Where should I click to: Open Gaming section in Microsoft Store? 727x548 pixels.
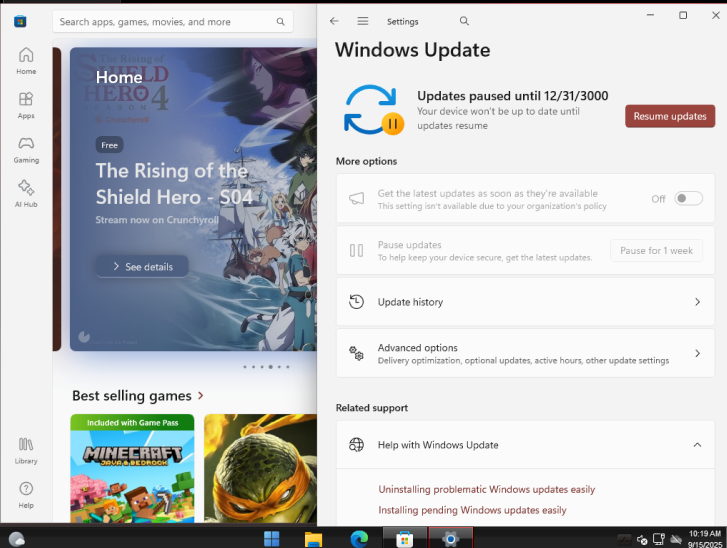point(26,150)
